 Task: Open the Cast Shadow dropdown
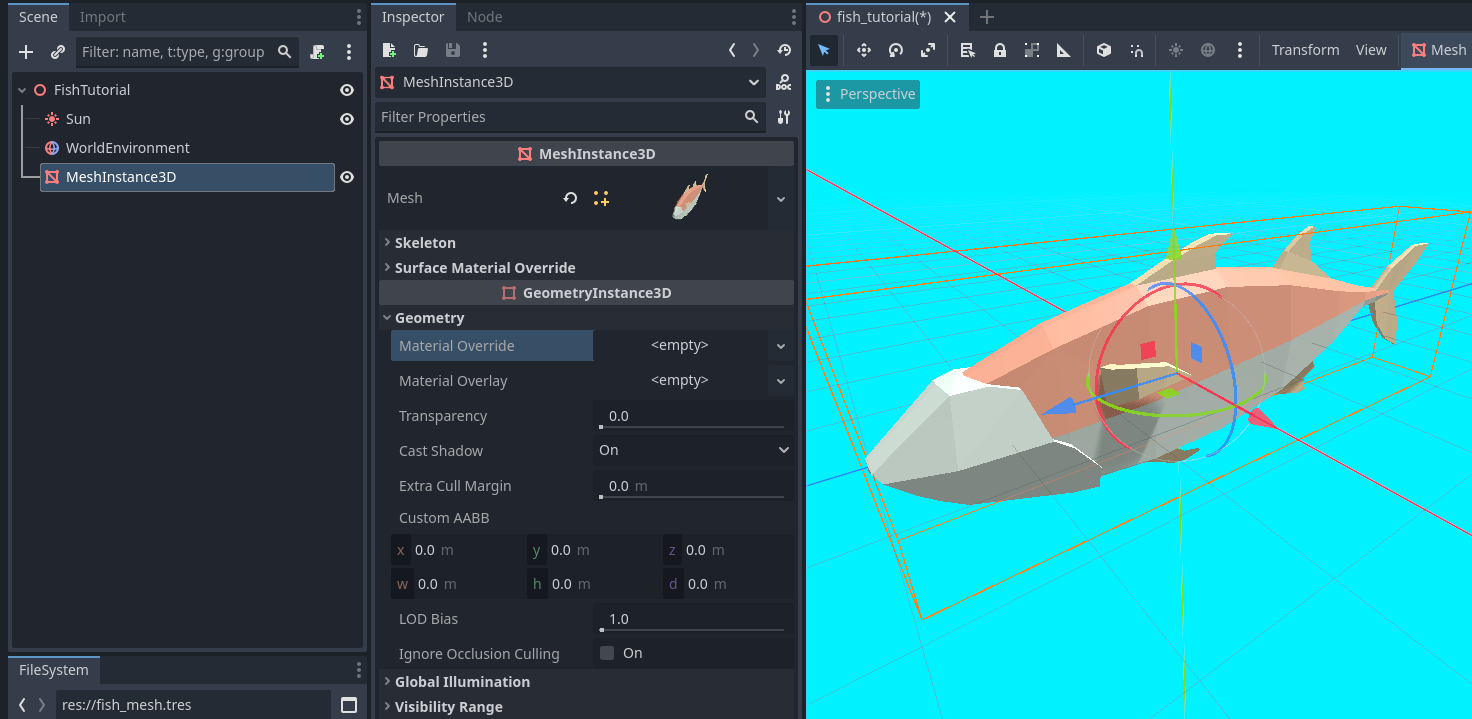693,451
